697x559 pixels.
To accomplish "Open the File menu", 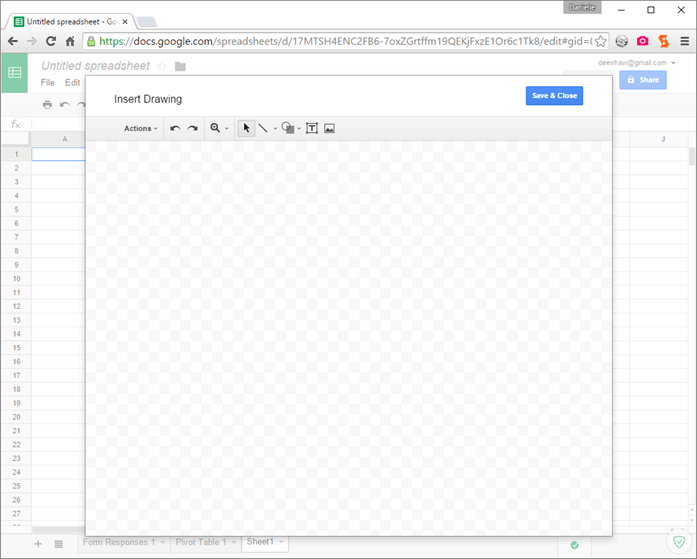I will point(48,83).
